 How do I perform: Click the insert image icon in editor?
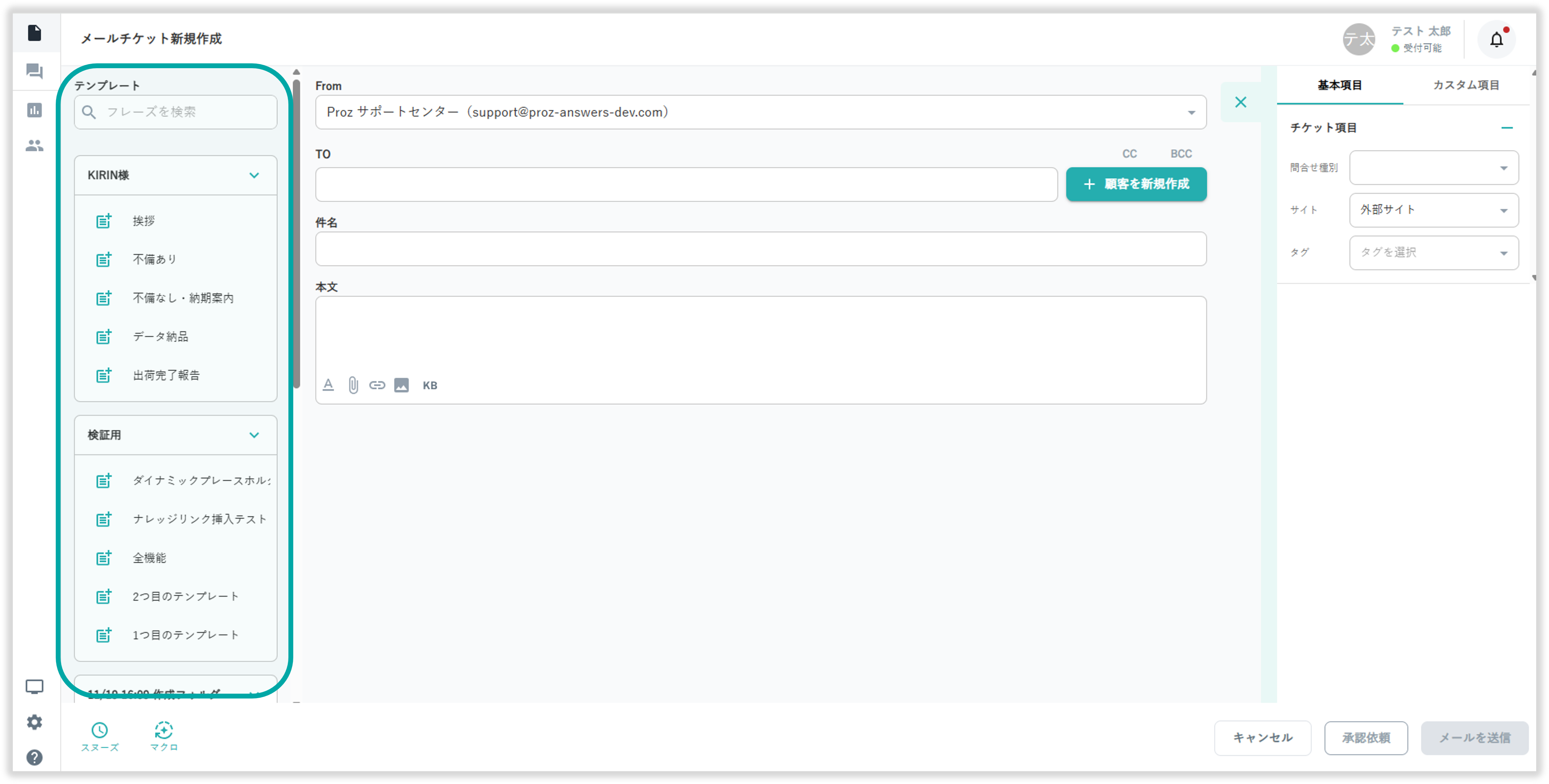[401, 385]
